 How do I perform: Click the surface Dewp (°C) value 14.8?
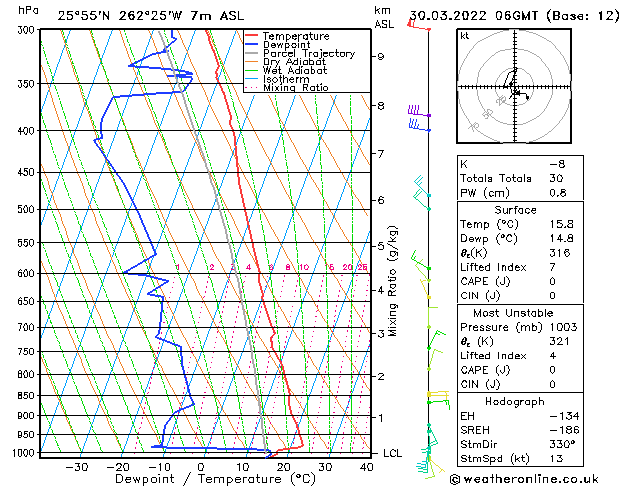[562, 239]
